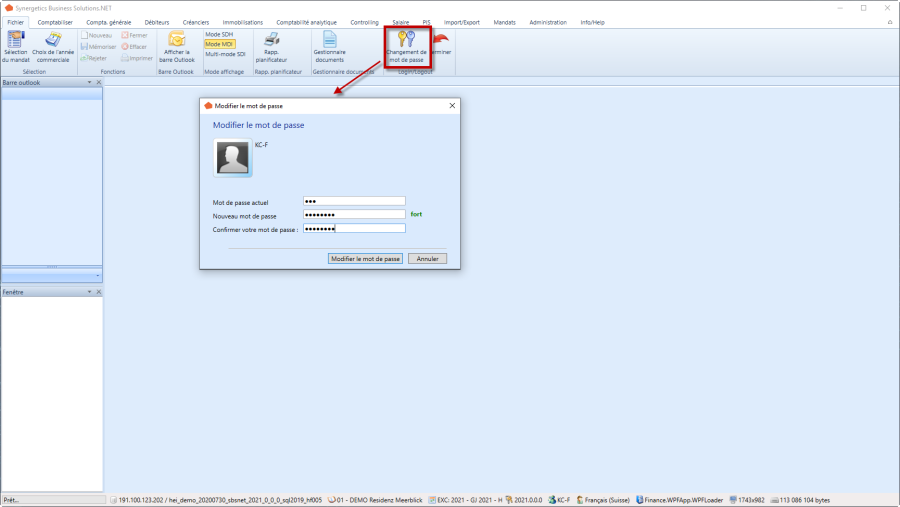
Task: Click Imprimer in the Fonctions group
Action: (x=137, y=58)
